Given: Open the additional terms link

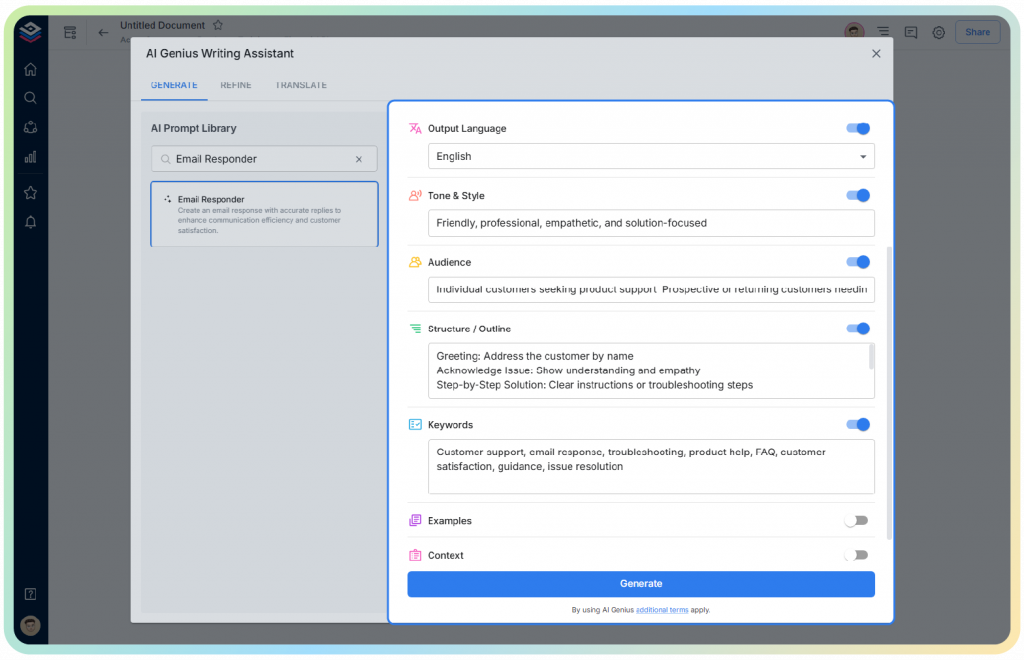Looking at the screenshot, I should pyautogui.click(x=660, y=608).
